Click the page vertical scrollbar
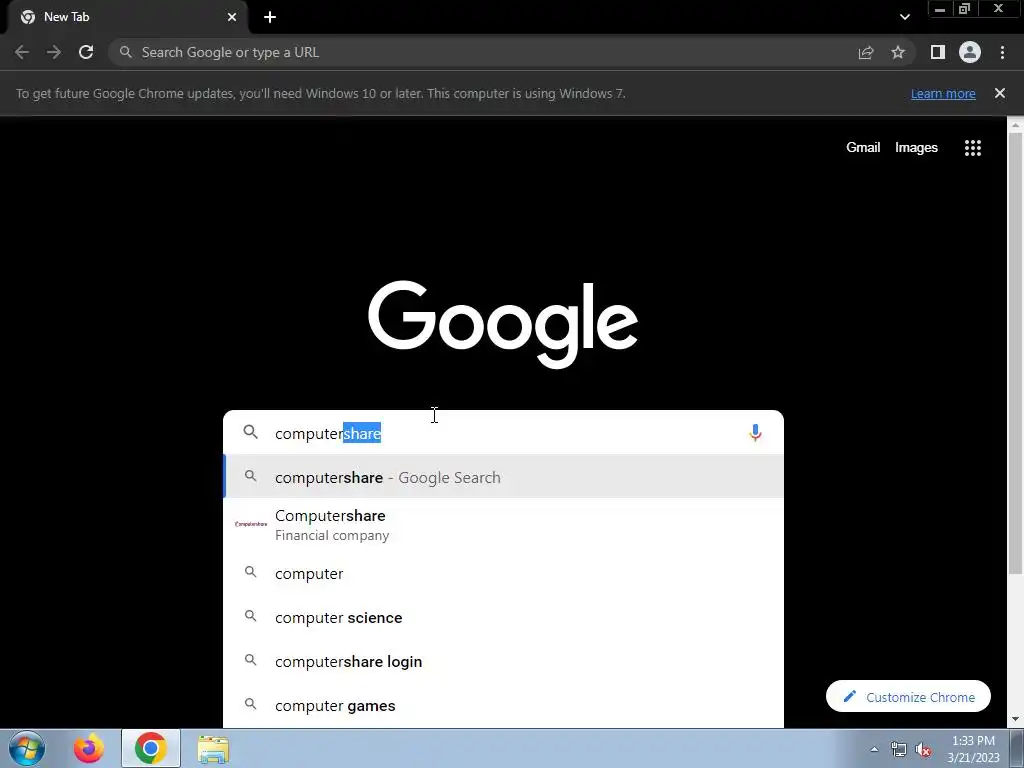This screenshot has width=1024, height=768. [x=1015, y=353]
